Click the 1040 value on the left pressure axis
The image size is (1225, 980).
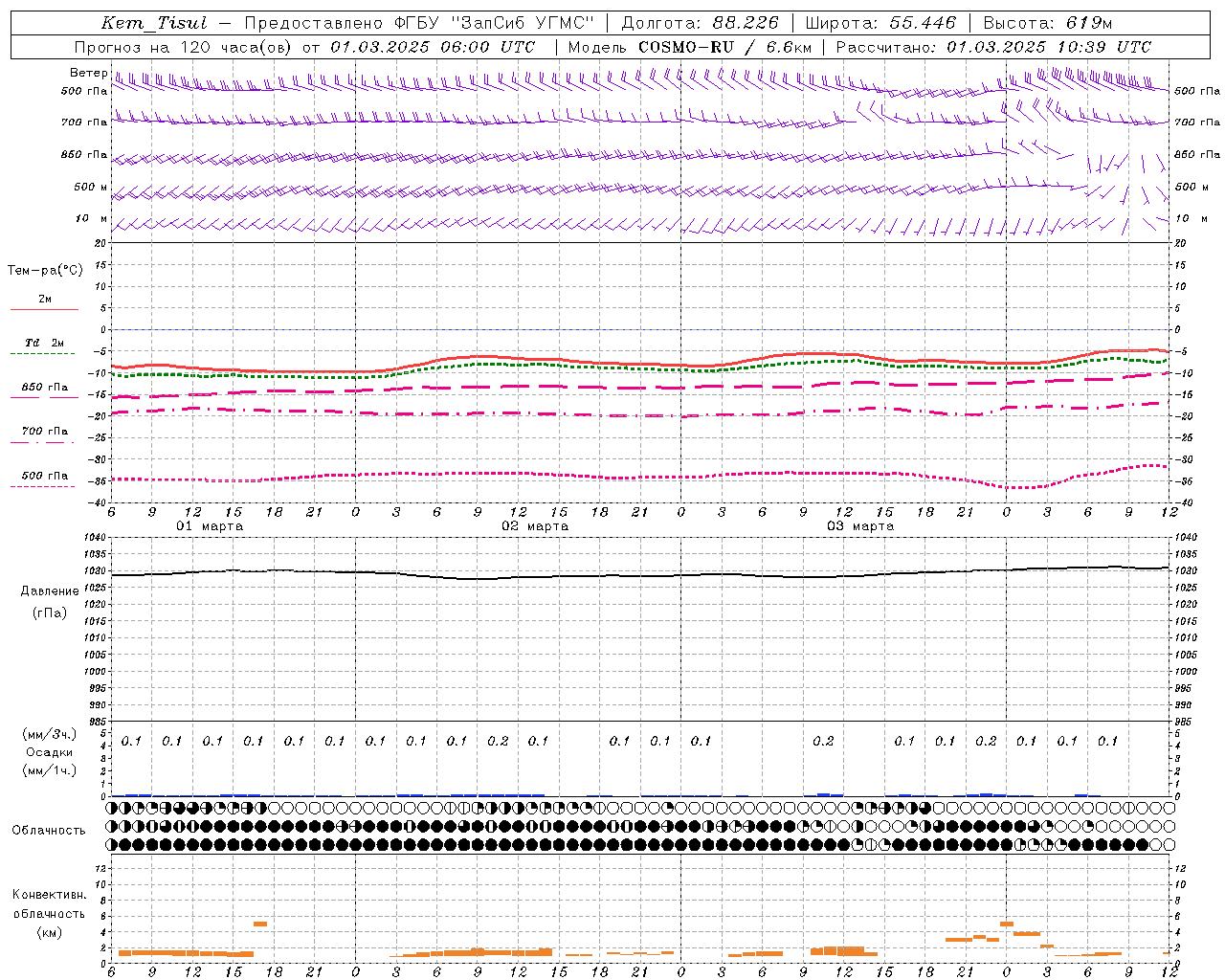(x=95, y=538)
